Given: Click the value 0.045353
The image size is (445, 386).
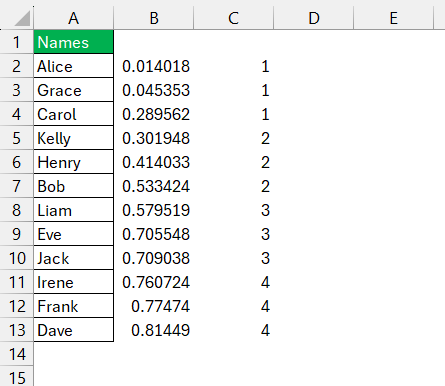Looking at the screenshot, I should point(156,90).
